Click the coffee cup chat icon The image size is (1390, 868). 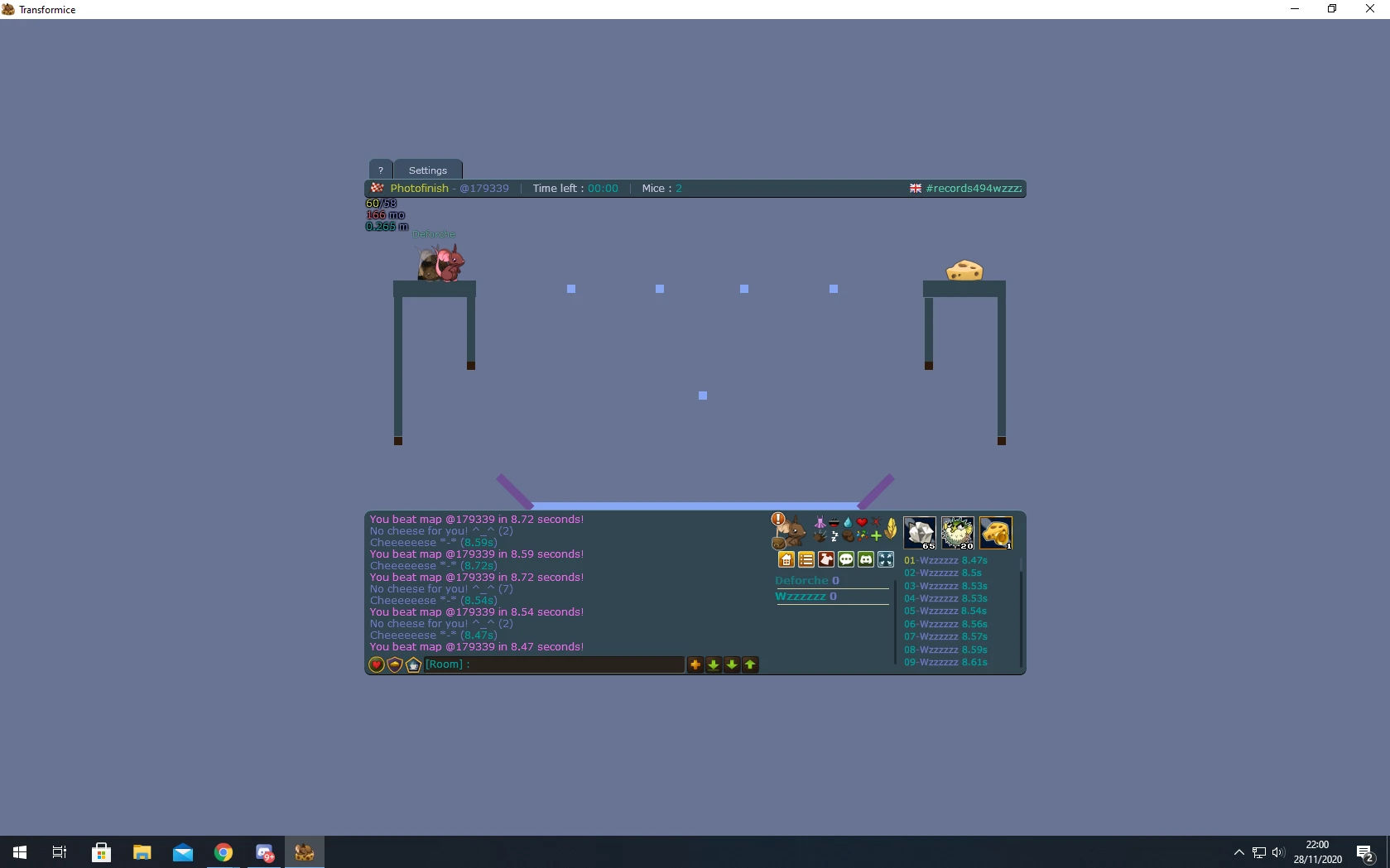click(413, 664)
